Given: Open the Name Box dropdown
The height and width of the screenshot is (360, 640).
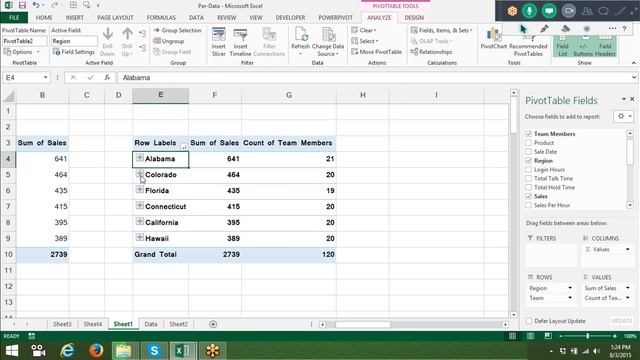Looking at the screenshot, I should tap(45, 77).
